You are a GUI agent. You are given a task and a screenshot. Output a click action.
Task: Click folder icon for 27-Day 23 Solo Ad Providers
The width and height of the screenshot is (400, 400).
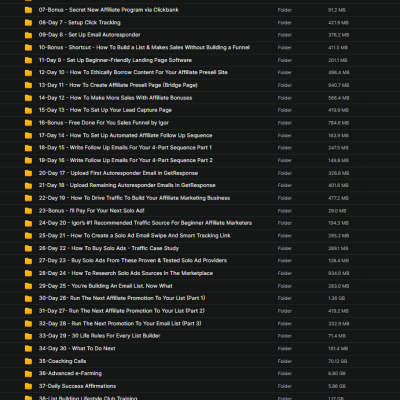29,261
